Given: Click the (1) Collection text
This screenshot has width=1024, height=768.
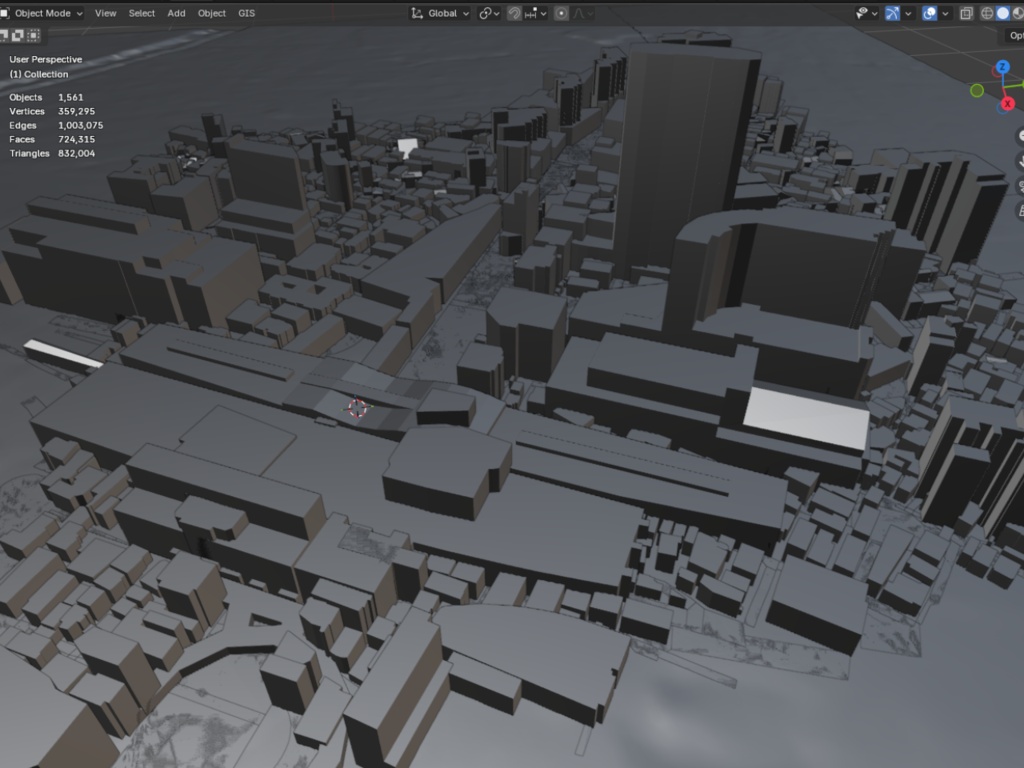Looking at the screenshot, I should [x=39, y=74].
